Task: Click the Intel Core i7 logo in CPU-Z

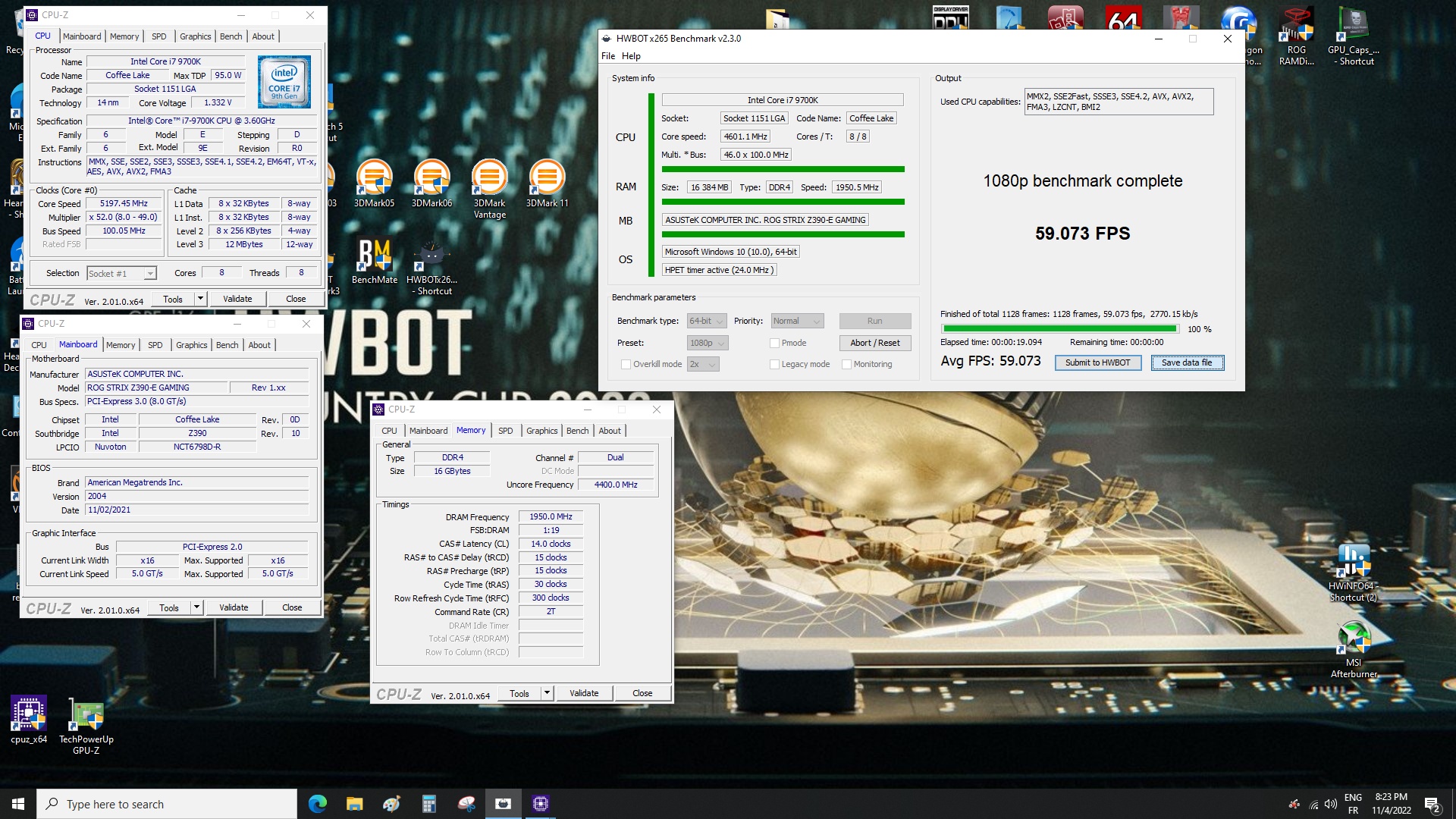Action: [x=284, y=82]
